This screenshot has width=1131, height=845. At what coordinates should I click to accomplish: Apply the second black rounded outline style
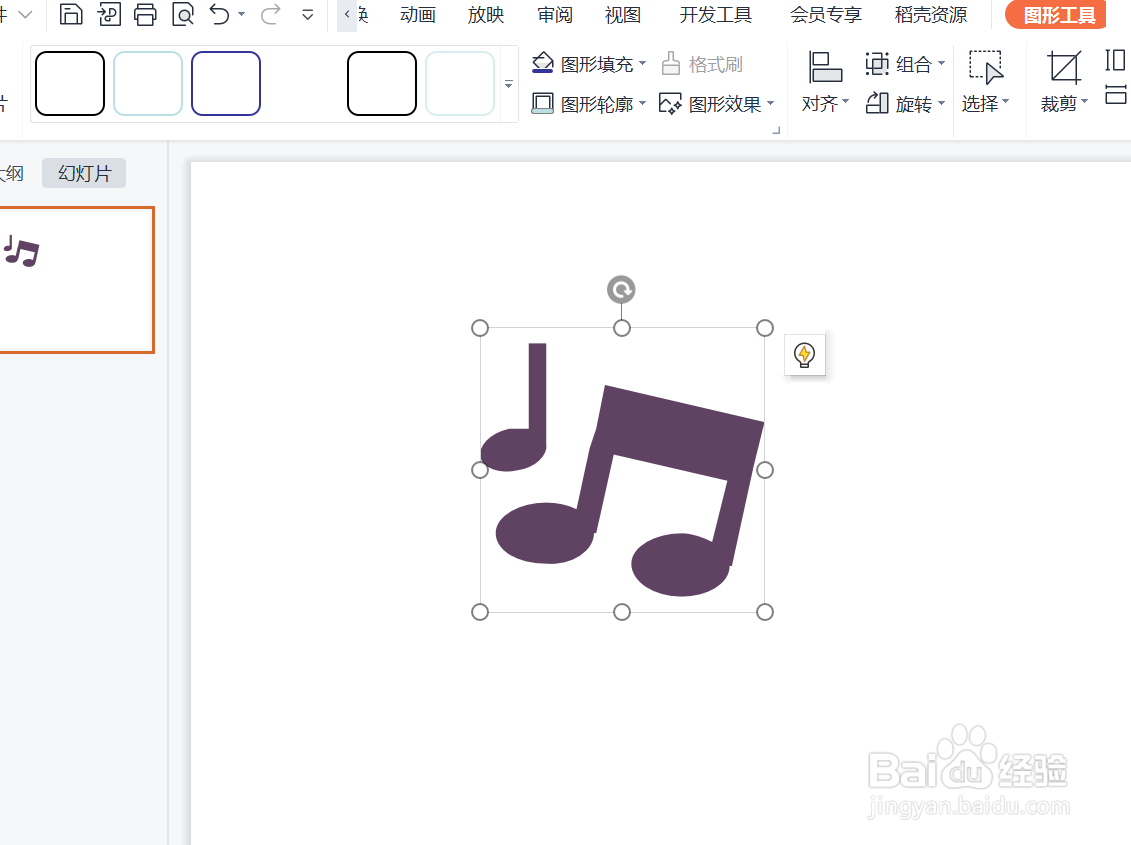[382, 84]
